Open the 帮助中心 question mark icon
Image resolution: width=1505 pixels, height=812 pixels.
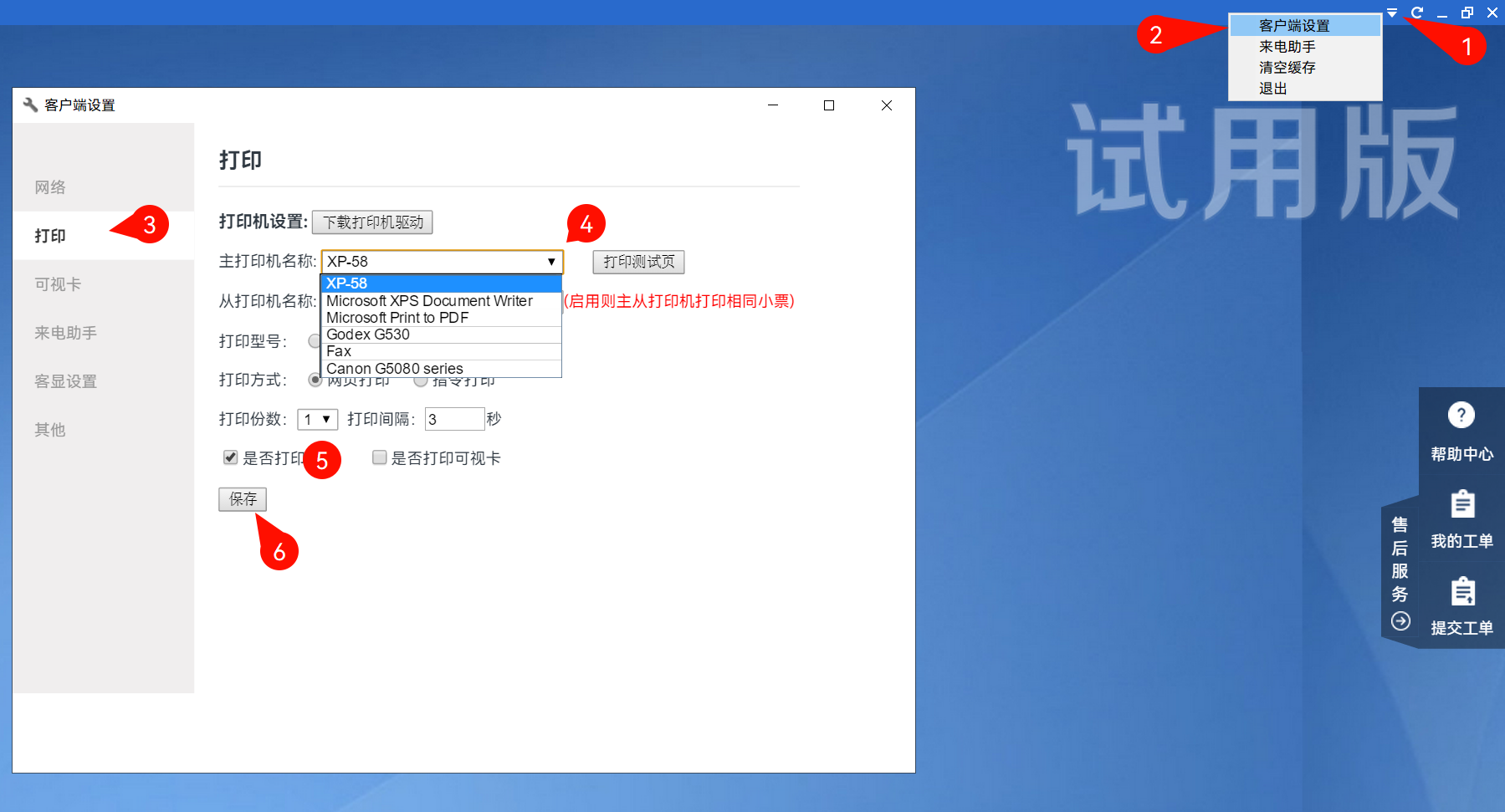click(x=1461, y=415)
